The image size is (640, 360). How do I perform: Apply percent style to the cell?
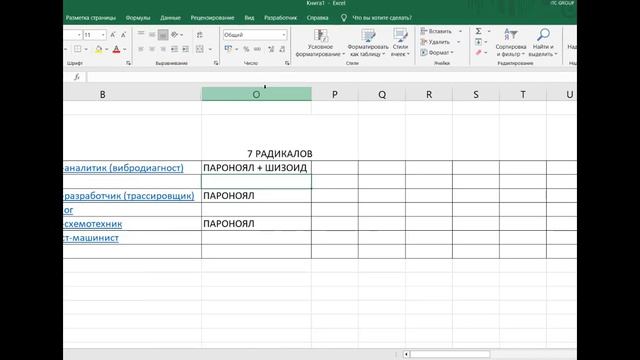point(246,49)
